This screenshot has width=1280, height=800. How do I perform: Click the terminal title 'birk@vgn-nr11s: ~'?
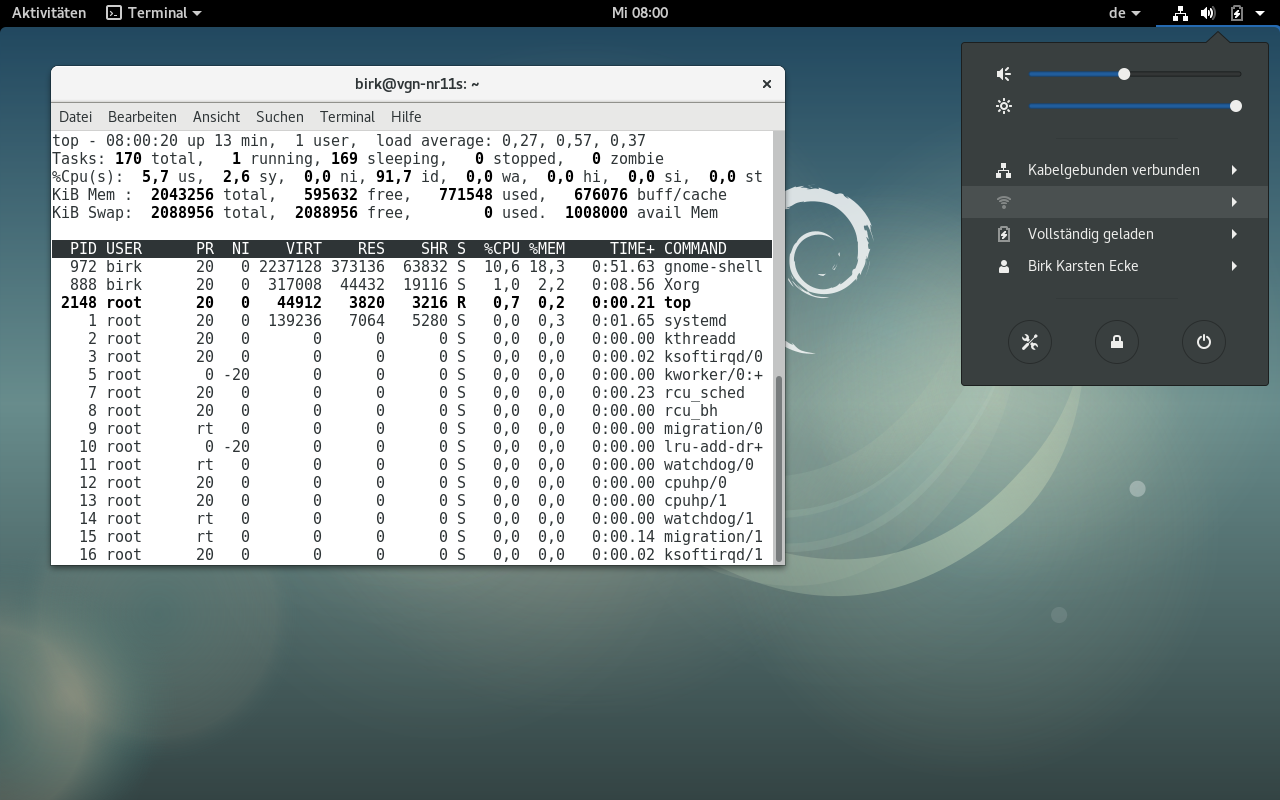point(417,84)
